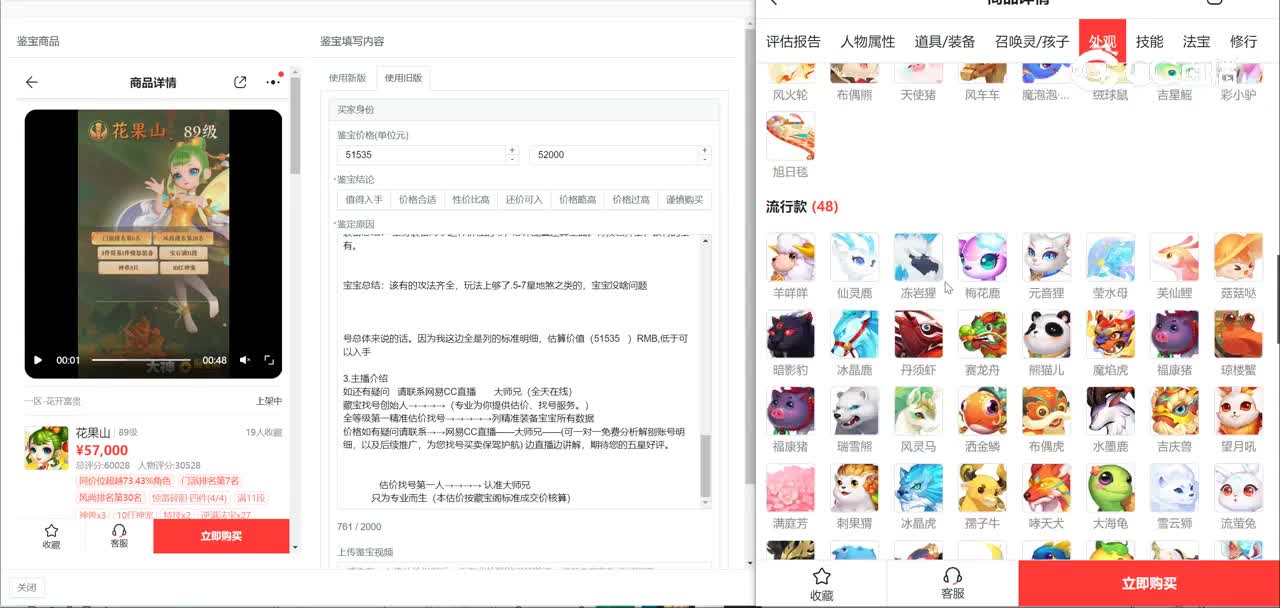Open the 评估报告 tab
This screenshot has height=608, width=1280.
(793, 42)
